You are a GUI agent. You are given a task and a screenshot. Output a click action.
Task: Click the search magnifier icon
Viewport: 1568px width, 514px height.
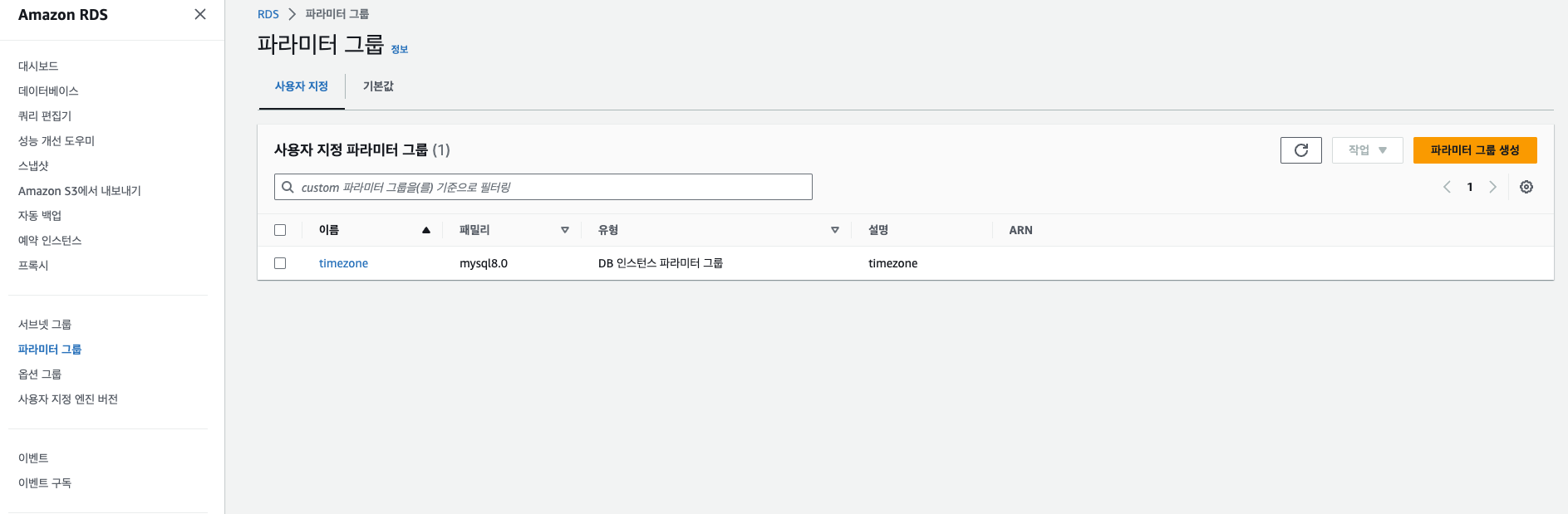coord(288,187)
